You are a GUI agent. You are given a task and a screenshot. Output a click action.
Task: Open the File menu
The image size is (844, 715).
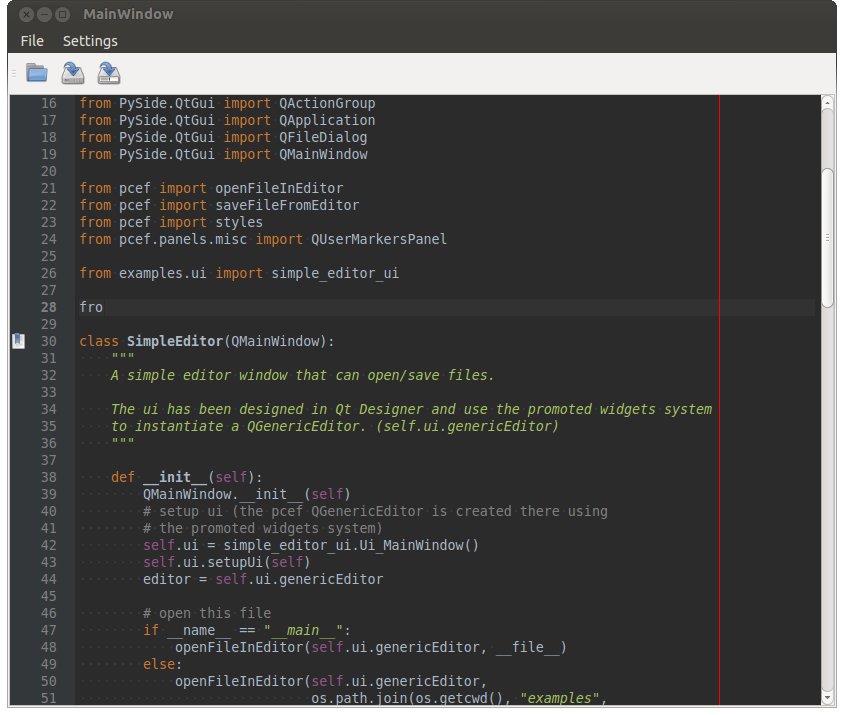pos(32,41)
